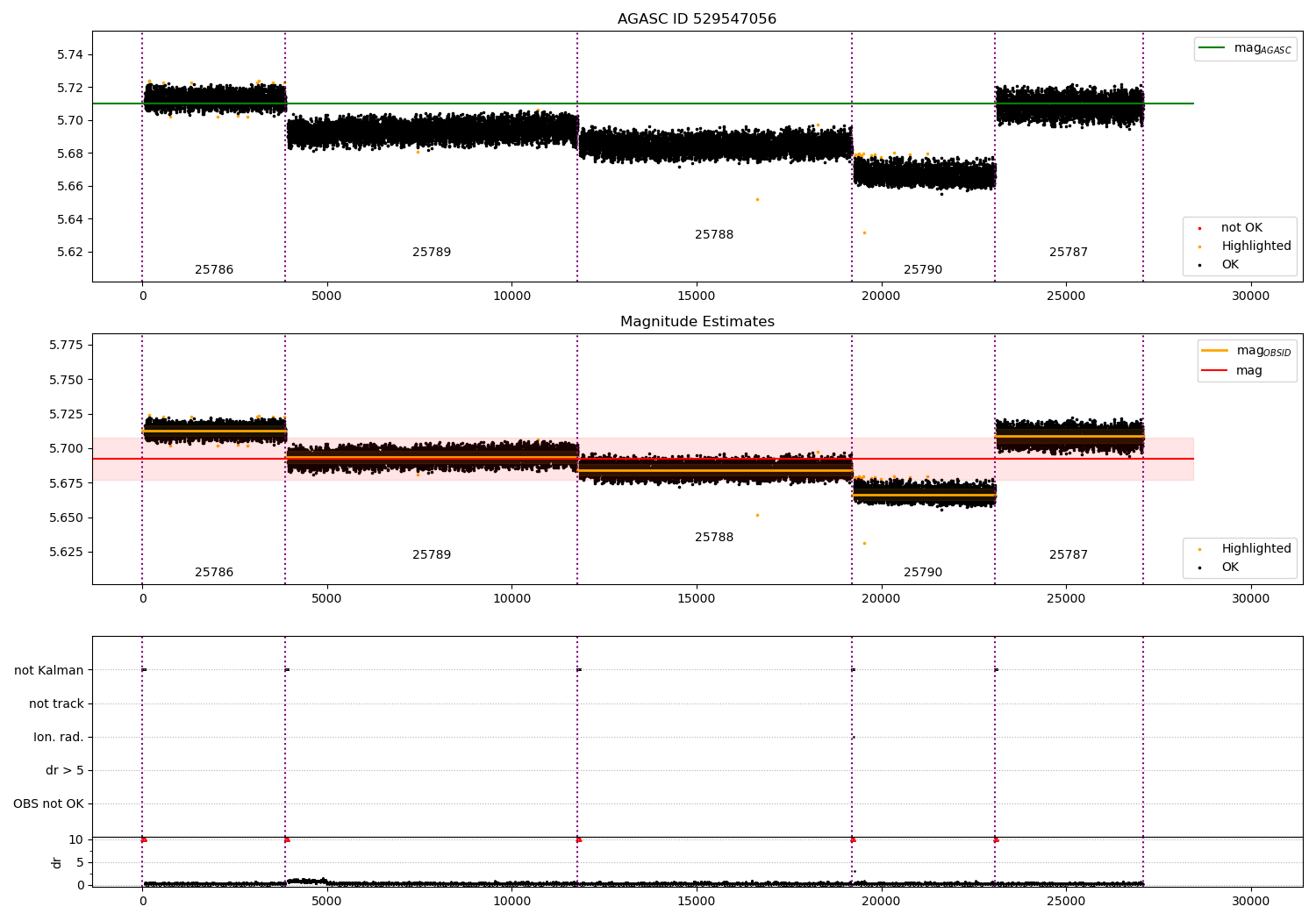
Task: Click obsid label 25786 in Magnitude Estimates plot
Action: click(x=214, y=572)
